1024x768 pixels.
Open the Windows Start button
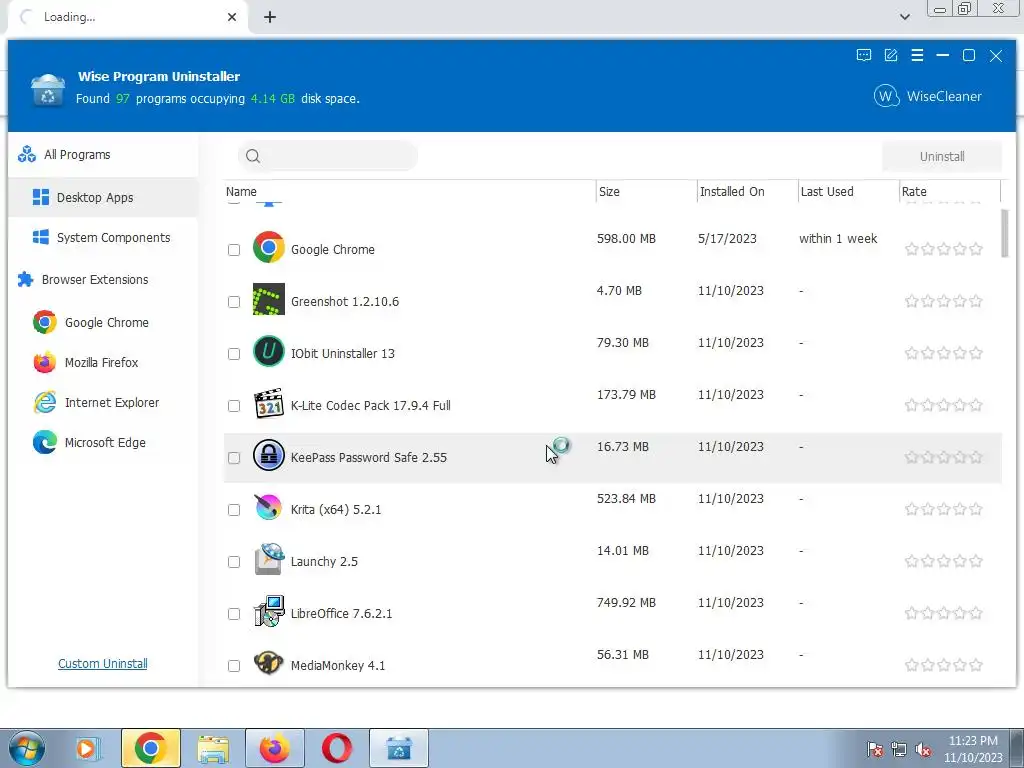[x=25, y=748]
